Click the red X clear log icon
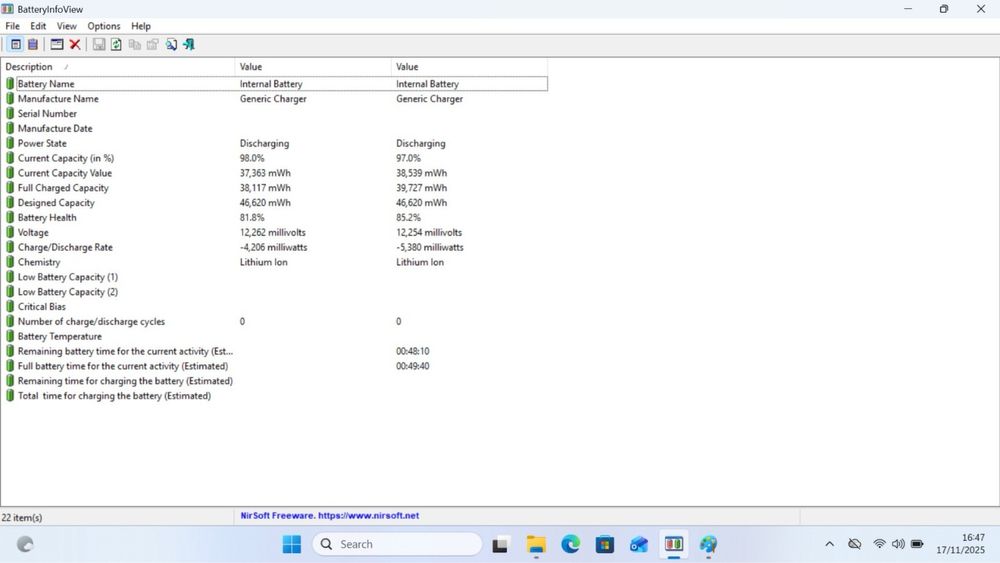The image size is (1000, 563). coord(75,44)
